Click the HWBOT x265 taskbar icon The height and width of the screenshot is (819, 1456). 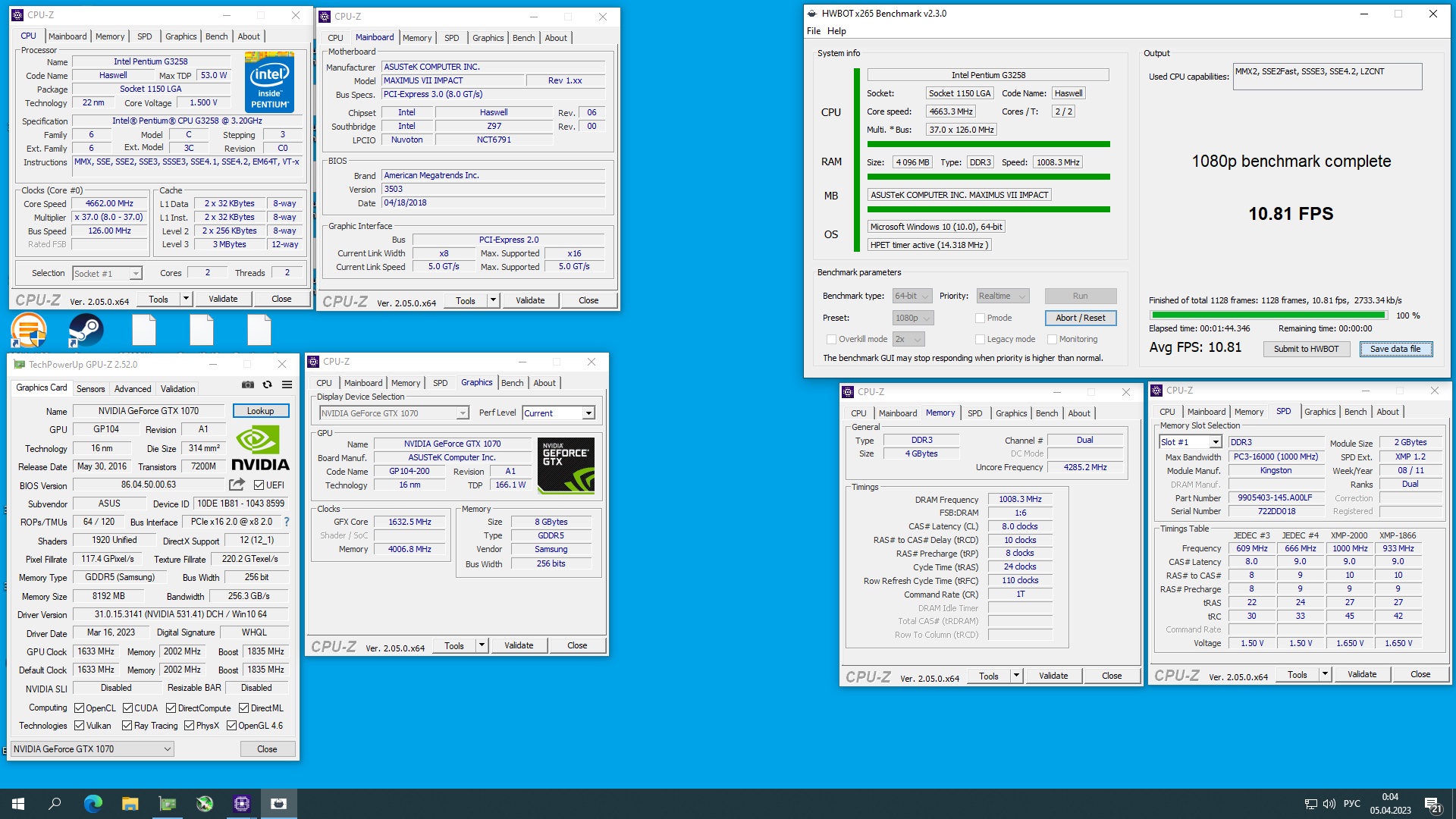point(279,804)
